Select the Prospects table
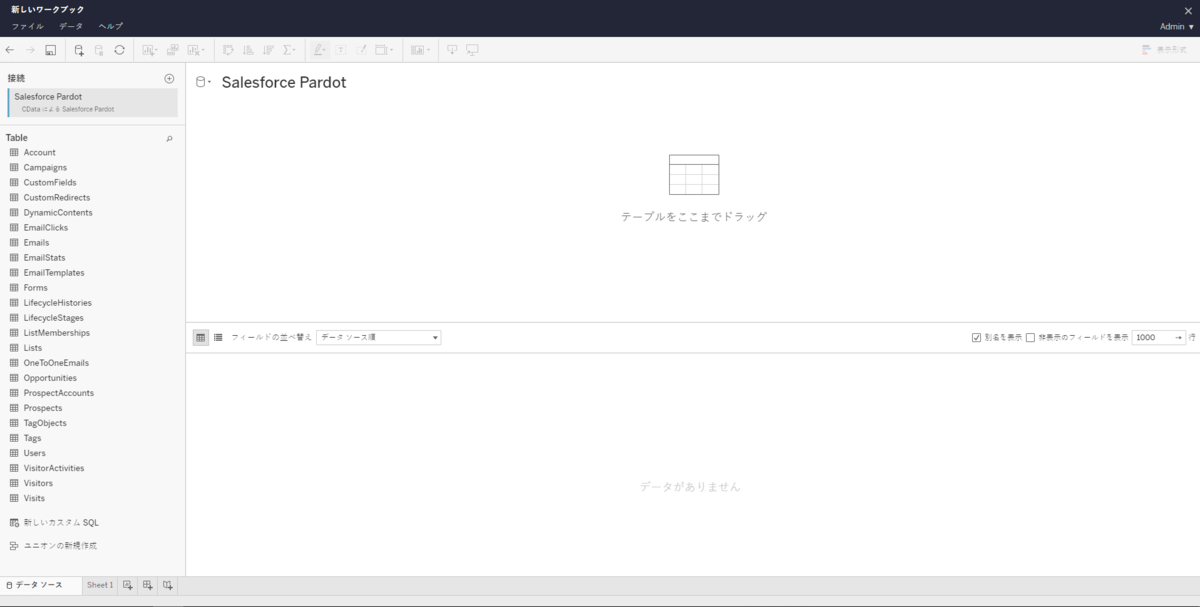The height and width of the screenshot is (607, 1200). [x=43, y=407]
